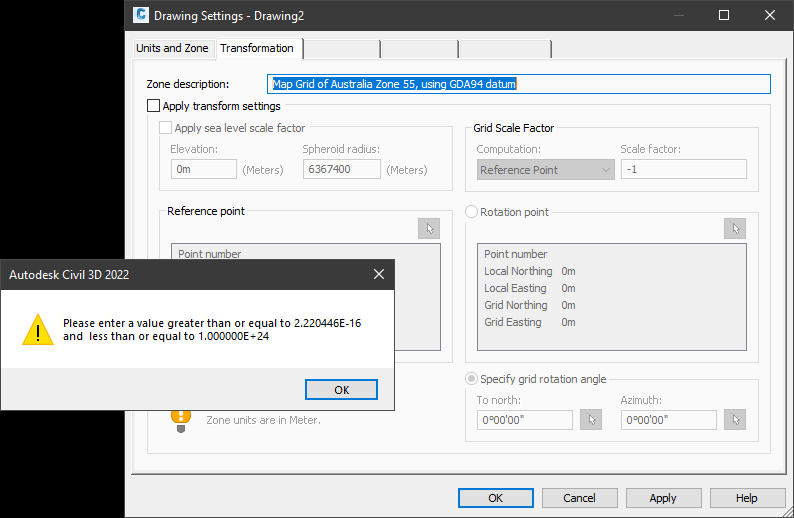The height and width of the screenshot is (518, 794).
Task: Select the Rotation point radio button
Action: [471, 212]
